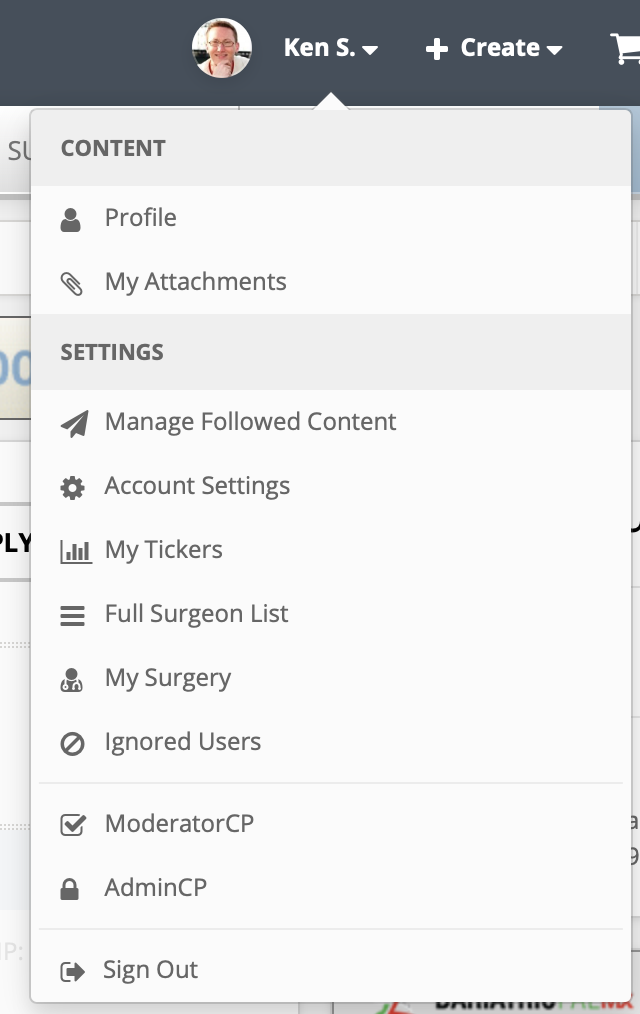
Task: Click the gear icon for Account Settings
Action: click(x=72, y=488)
